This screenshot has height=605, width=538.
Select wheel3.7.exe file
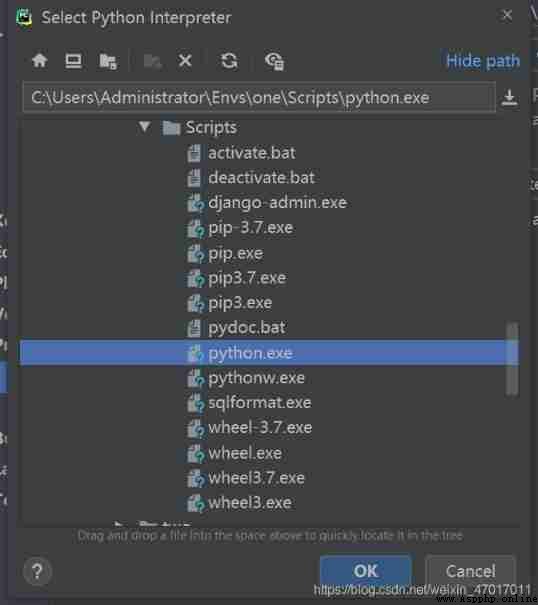pyautogui.click(x=246, y=478)
